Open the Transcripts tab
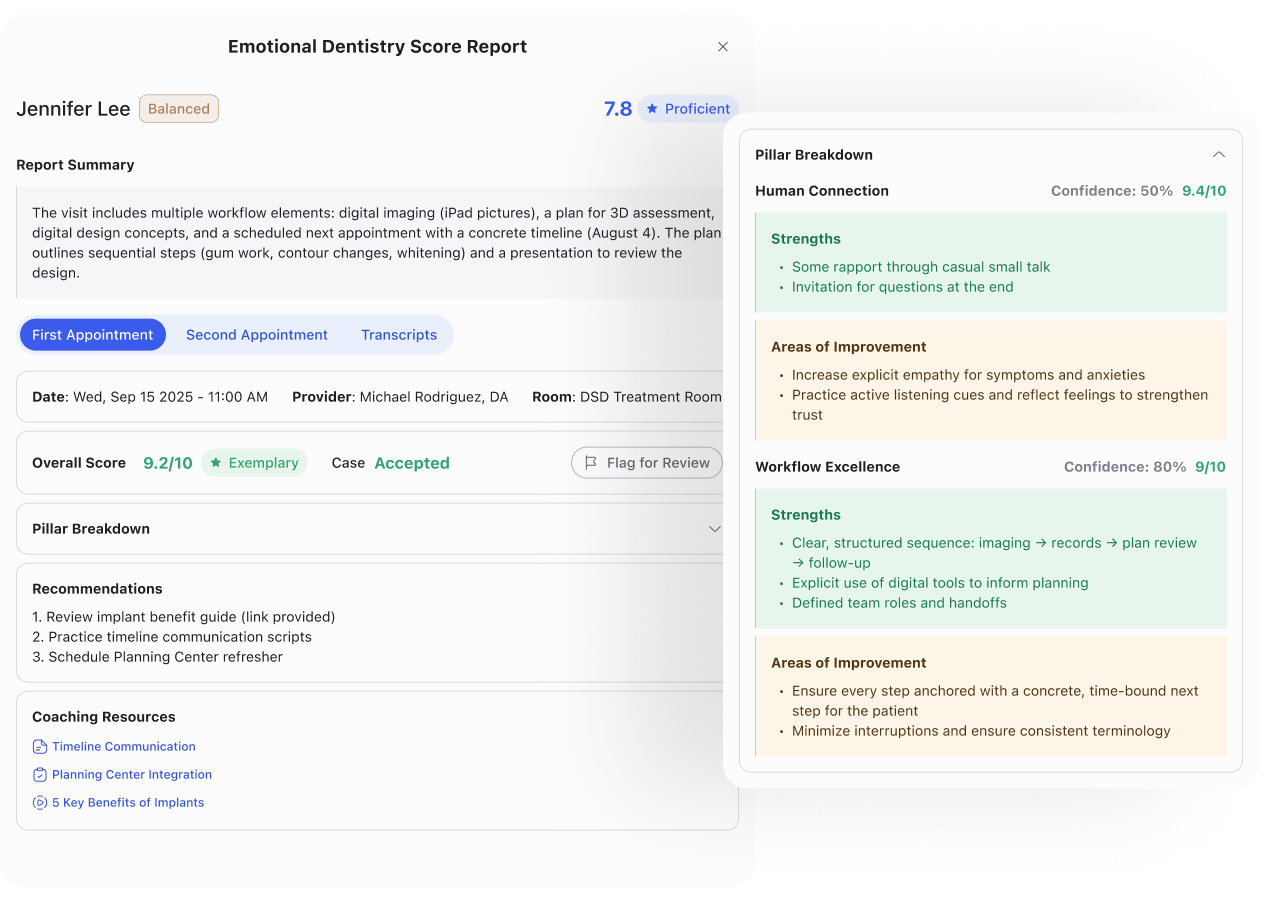 [x=399, y=334]
